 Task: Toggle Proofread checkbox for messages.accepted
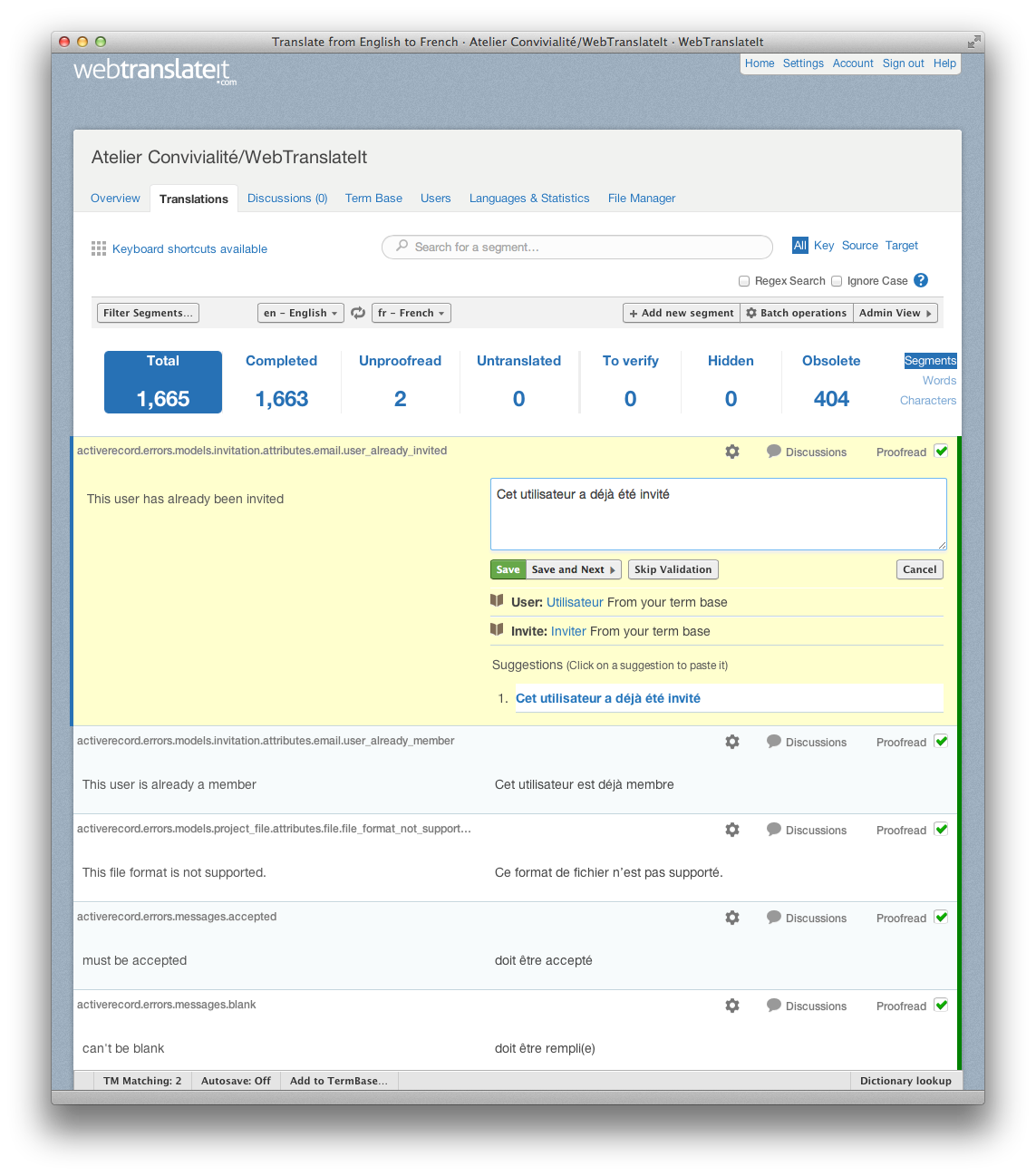tap(941, 917)
